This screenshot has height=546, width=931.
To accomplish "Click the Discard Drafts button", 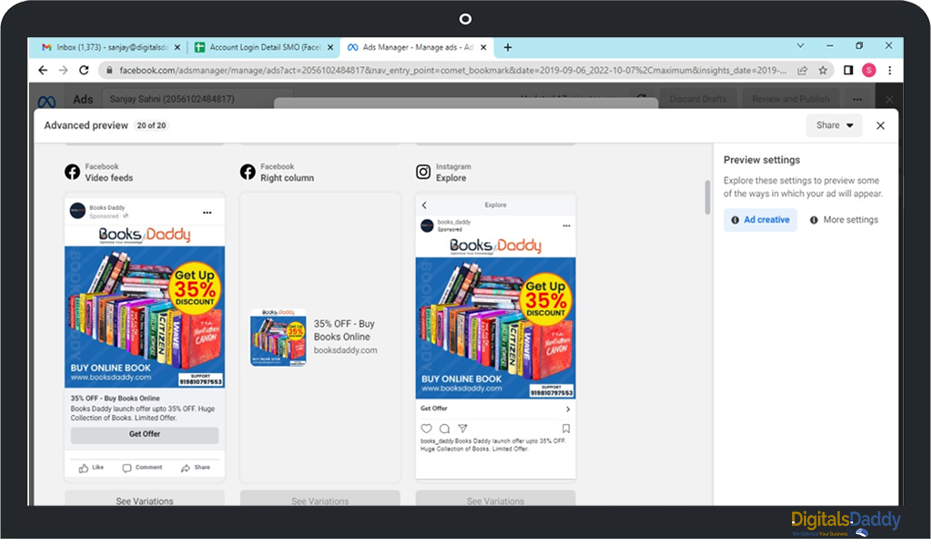I will [x=698, y=99].
